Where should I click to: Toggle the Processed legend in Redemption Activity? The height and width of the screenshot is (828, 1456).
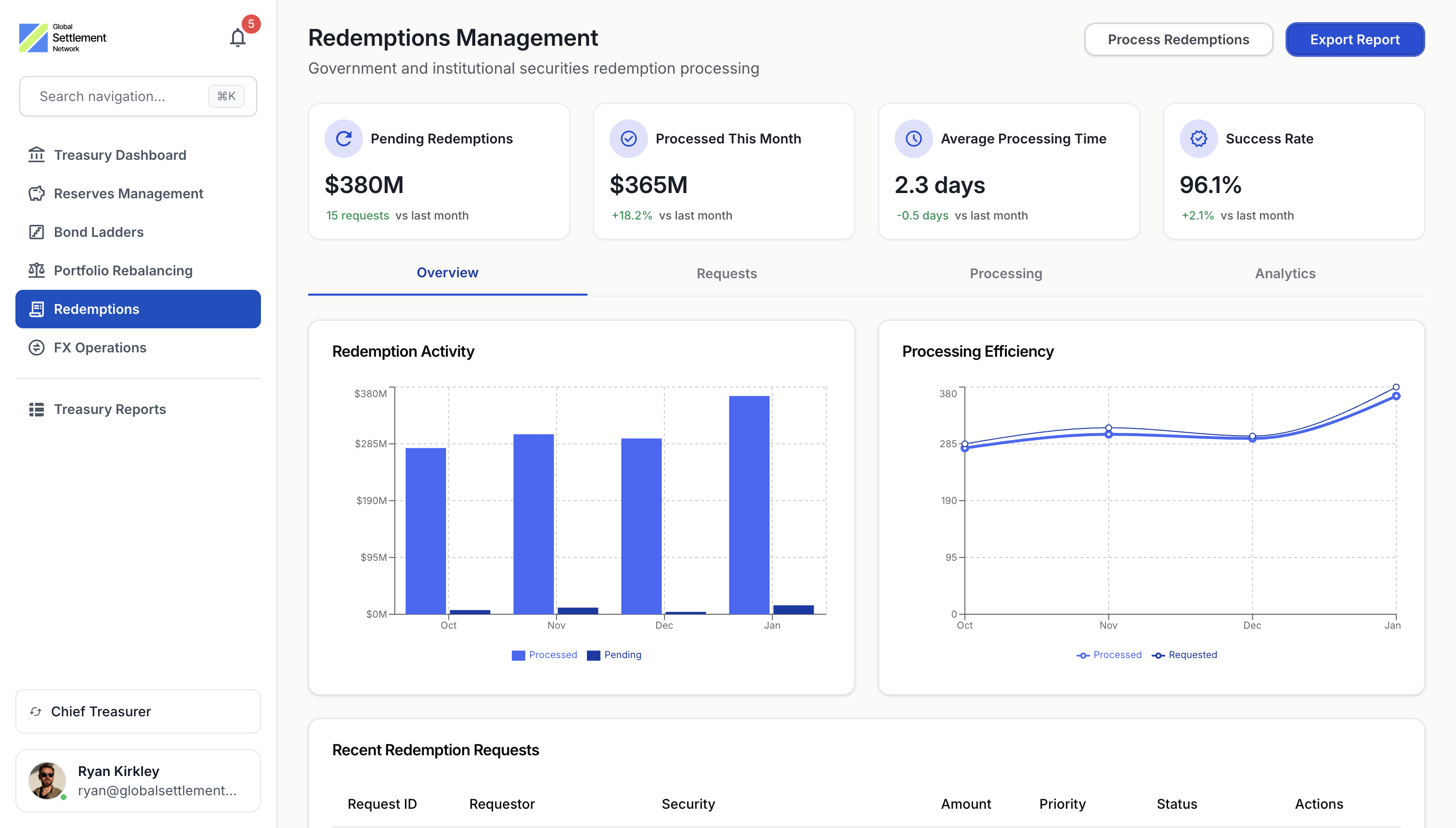[544, 655]
